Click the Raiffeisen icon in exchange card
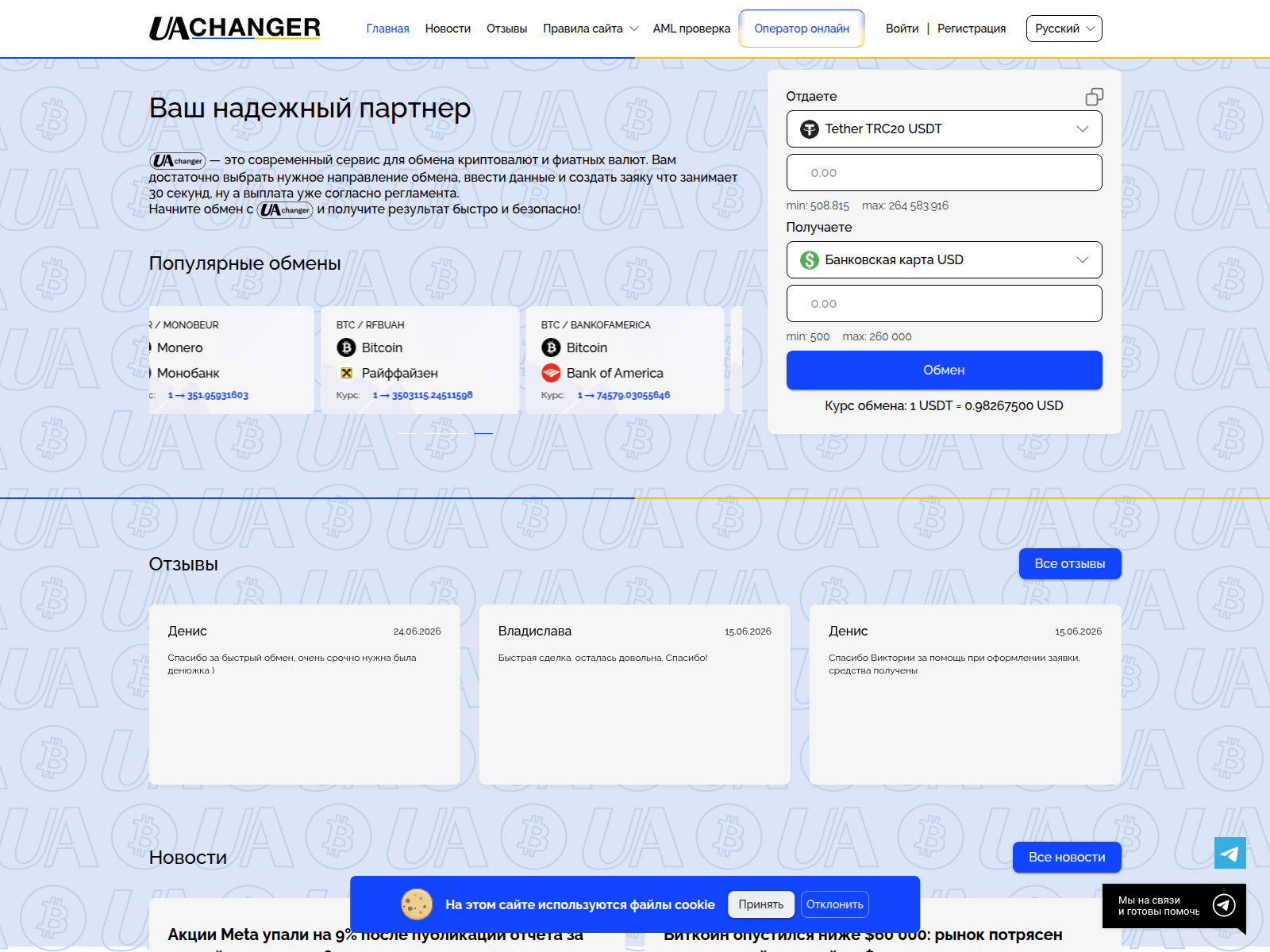The width and height of the screenshot is (1270, 952). (346, 373)
